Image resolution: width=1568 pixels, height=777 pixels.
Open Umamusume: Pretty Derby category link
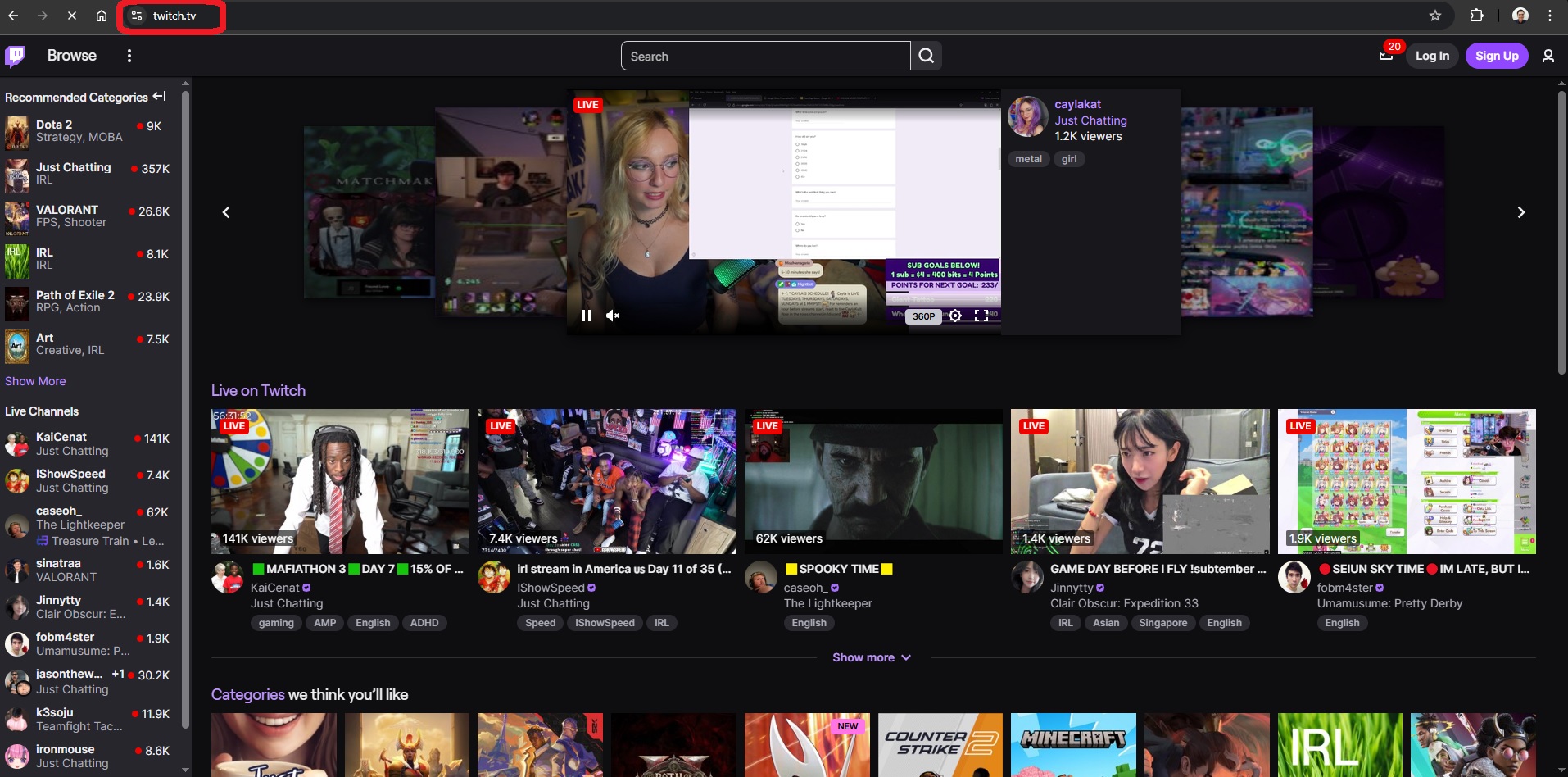pyautogui.click(x=1389, y=603)
